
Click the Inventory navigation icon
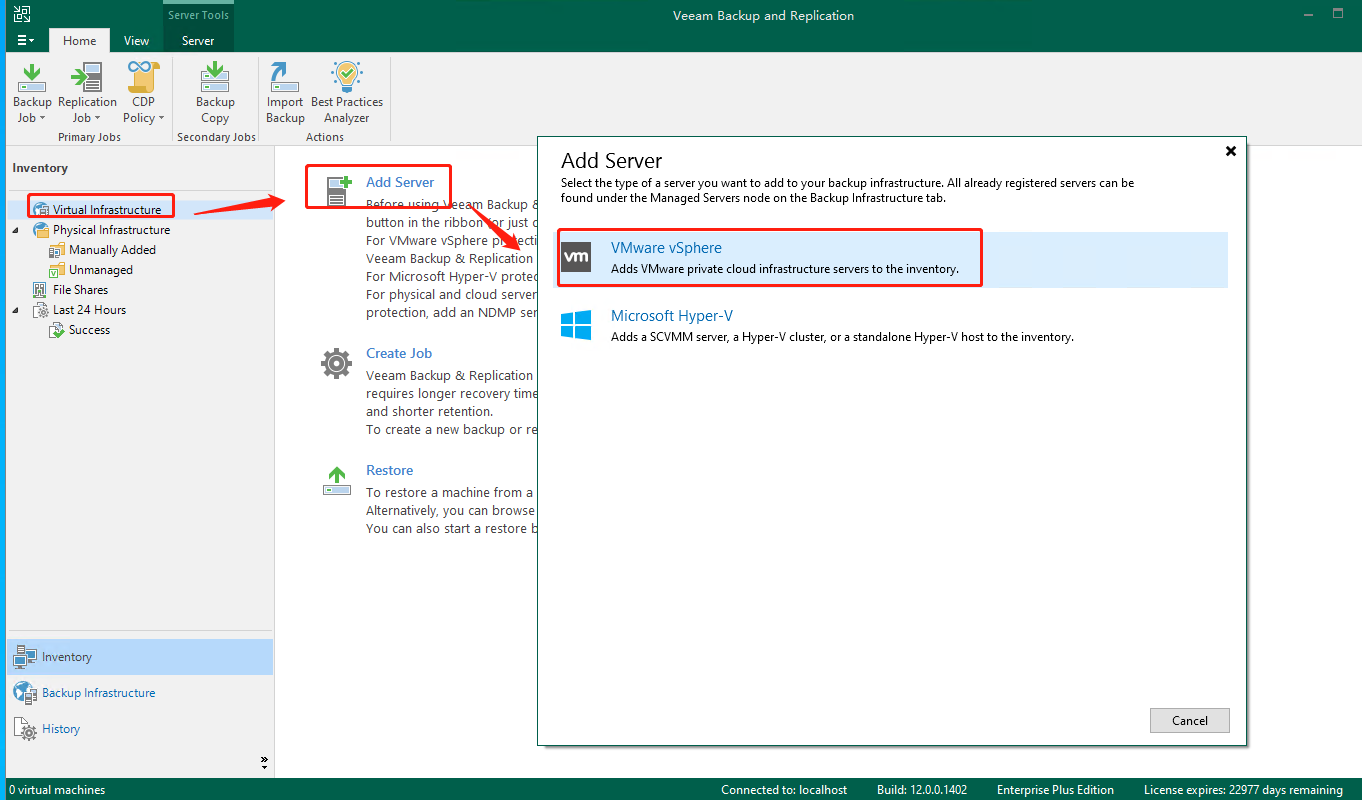tap(25, 657)
